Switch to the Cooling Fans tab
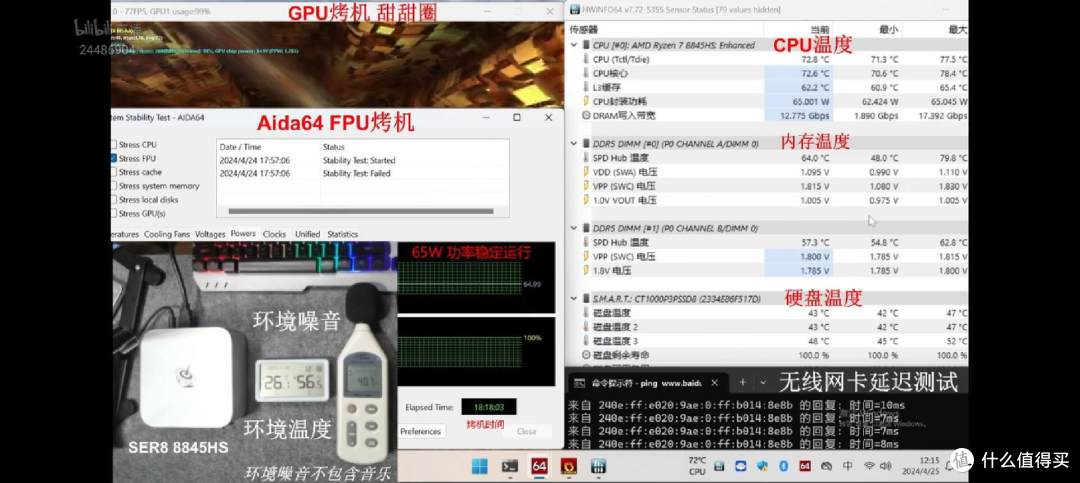 (167, 234)
